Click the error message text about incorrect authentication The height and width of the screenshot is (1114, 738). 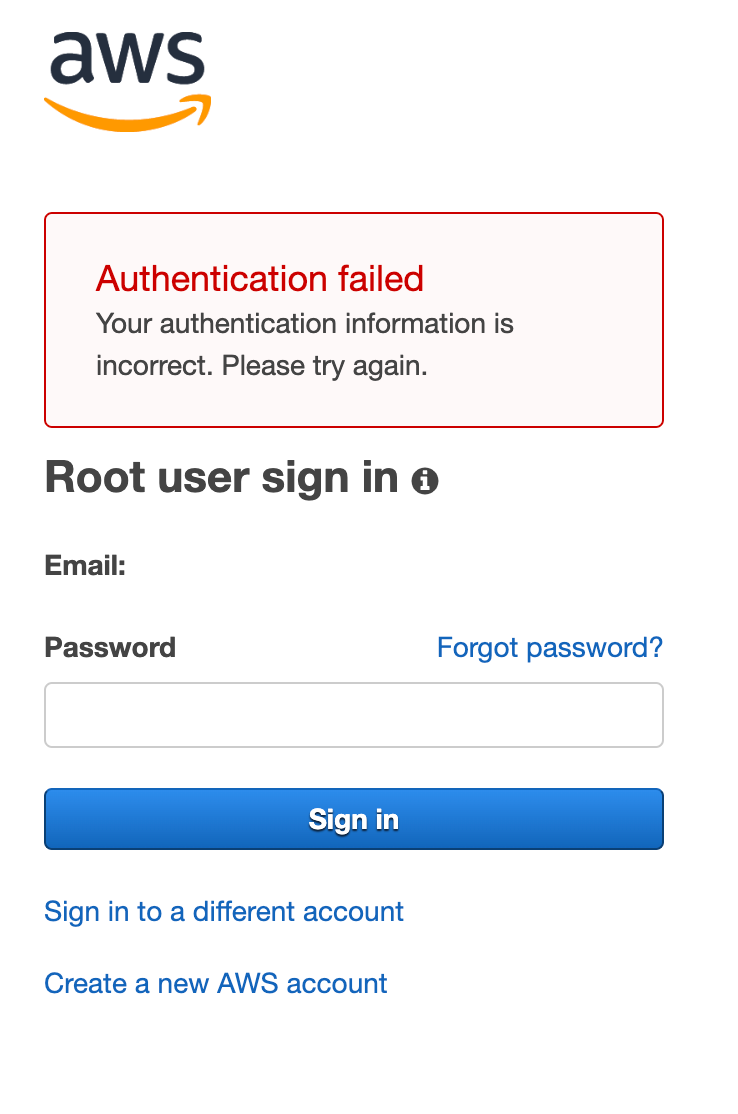coord(305,344)
